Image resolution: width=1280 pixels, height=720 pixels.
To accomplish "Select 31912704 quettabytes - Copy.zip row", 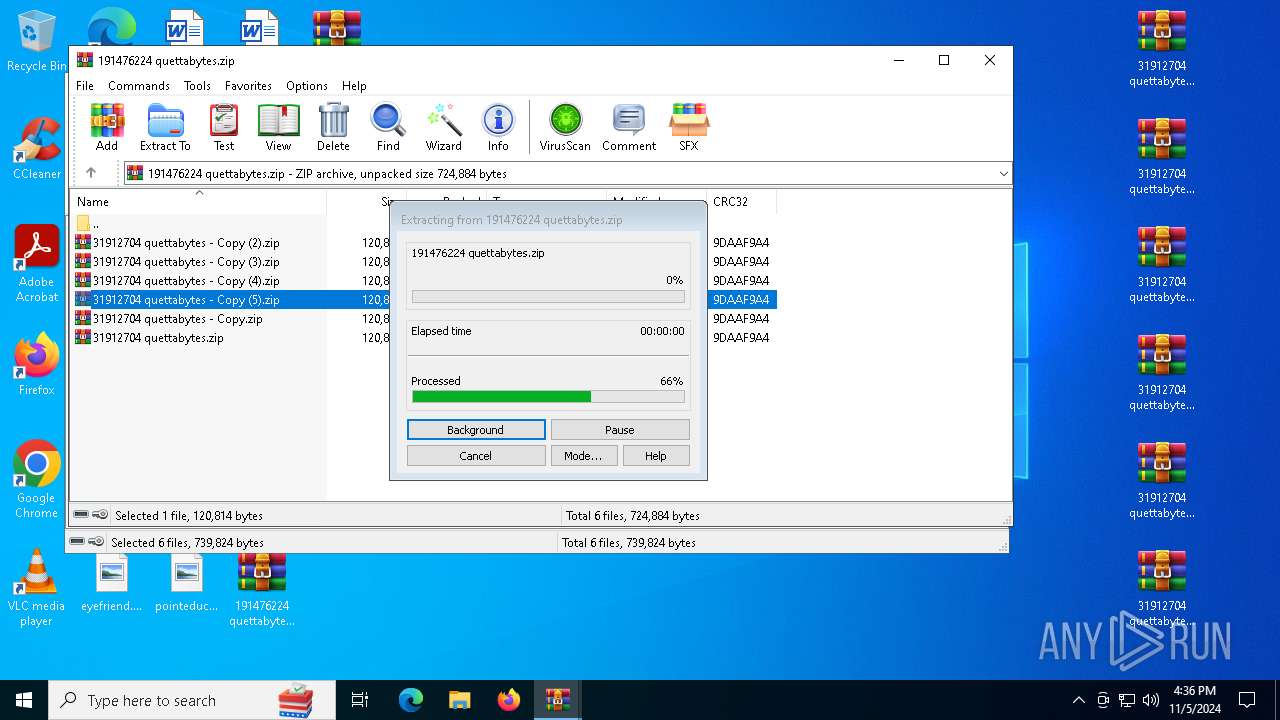I will 169,319.
